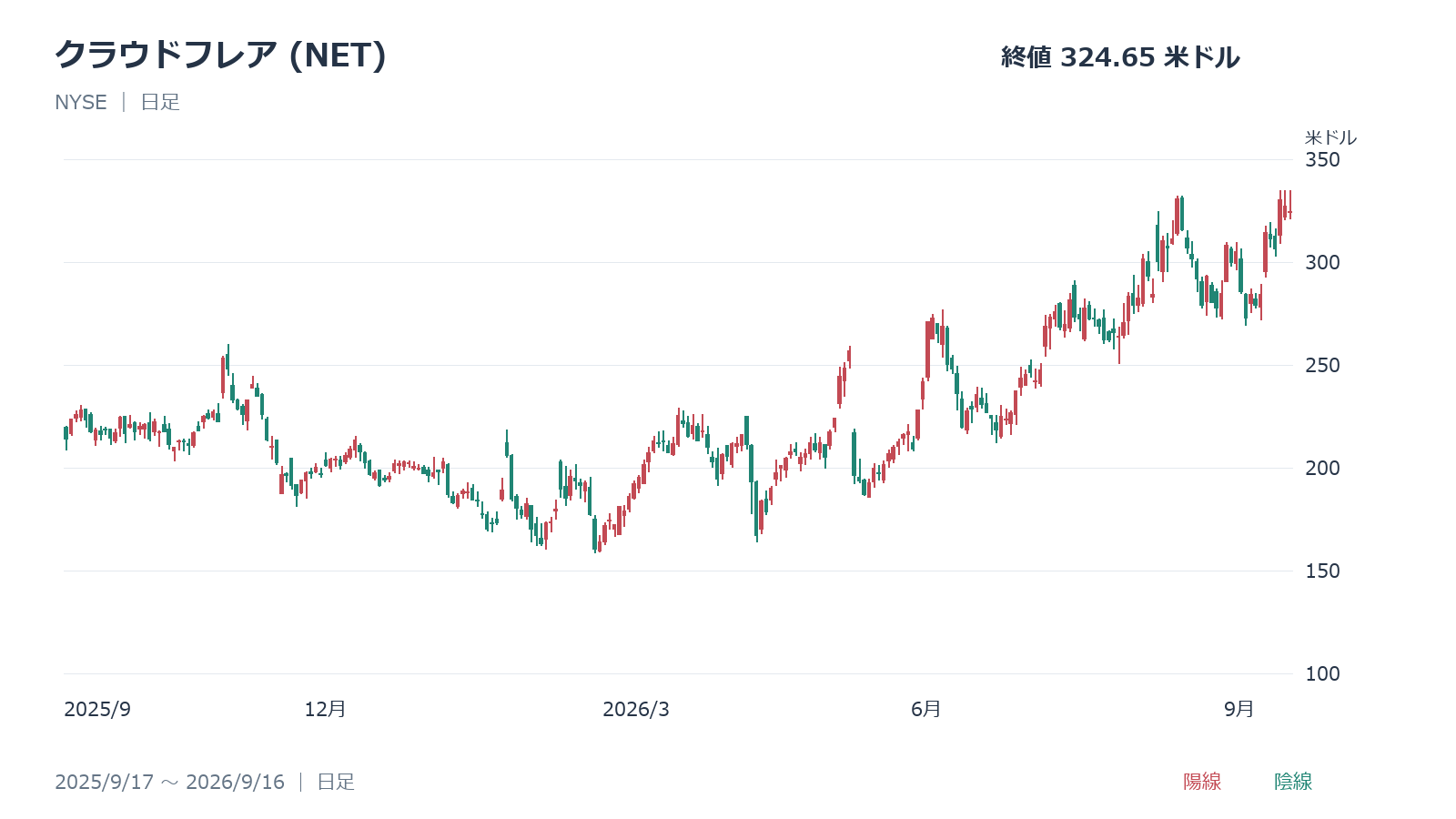Click the 100 y-axis price label
Image resolution: width=1456 pixels, height=819 pixels.
click(x=1322, y=674)
